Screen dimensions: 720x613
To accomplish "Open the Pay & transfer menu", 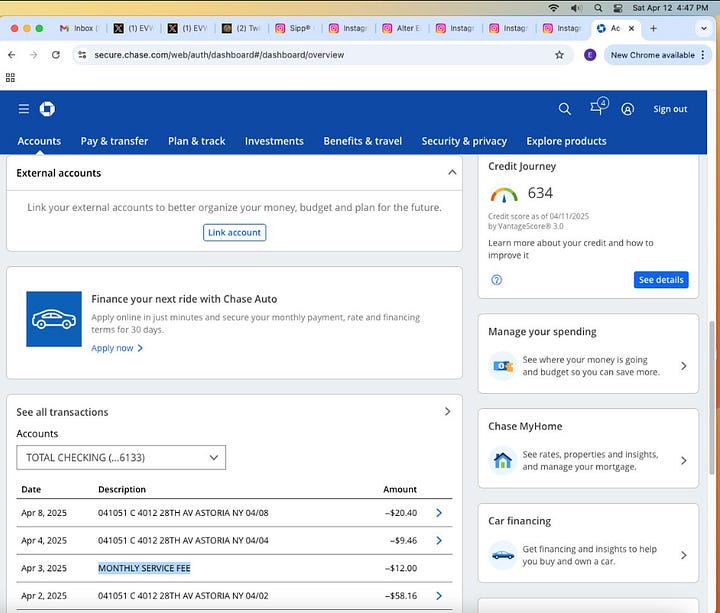I will point(114,141).
